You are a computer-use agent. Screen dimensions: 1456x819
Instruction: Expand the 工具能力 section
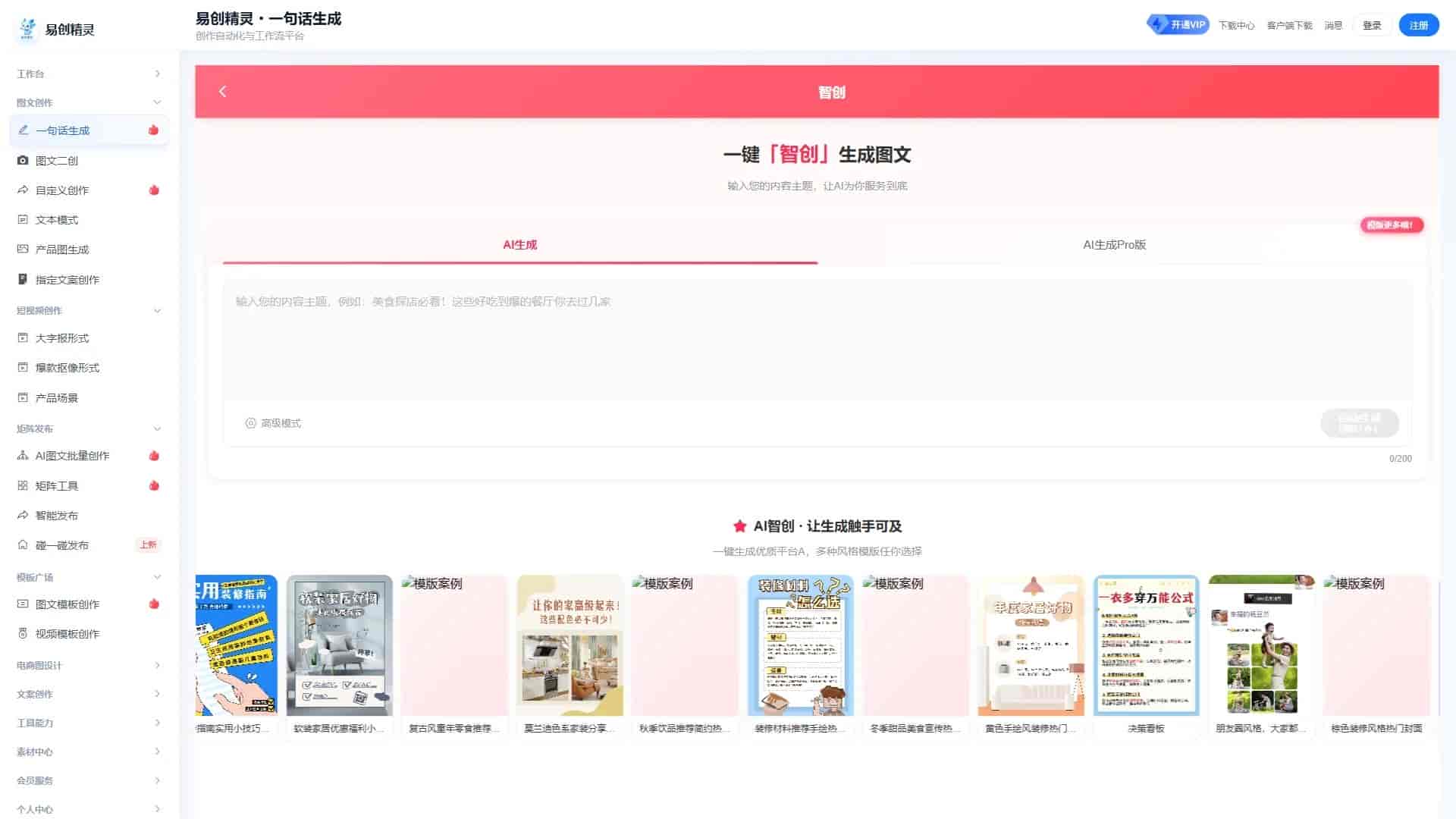pyautogui.click(x=89, y=723)
